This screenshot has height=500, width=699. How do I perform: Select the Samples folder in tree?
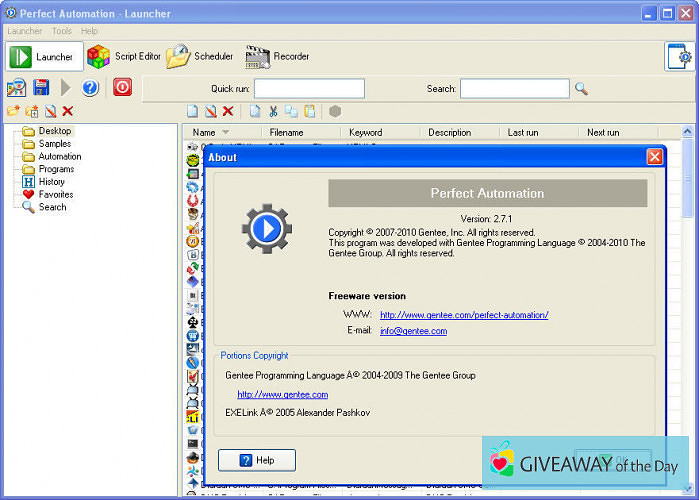(55, 144)
